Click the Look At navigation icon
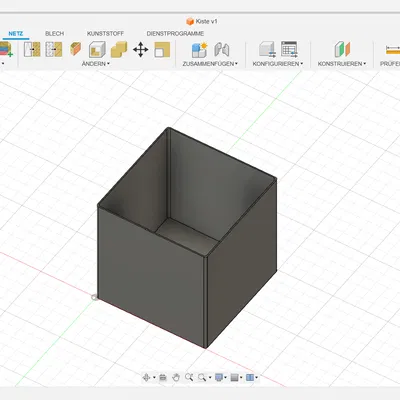This screenshot has width=400, height=400. 163,377
